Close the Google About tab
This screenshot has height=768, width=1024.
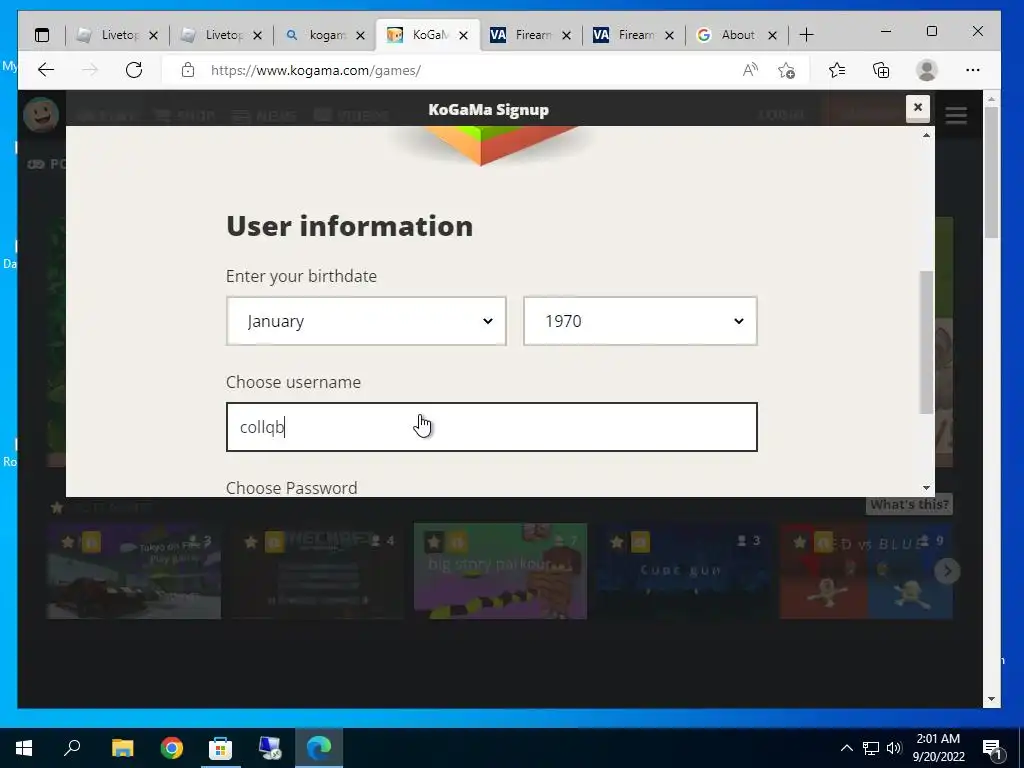pyautogui.click(x=773, y=35)
